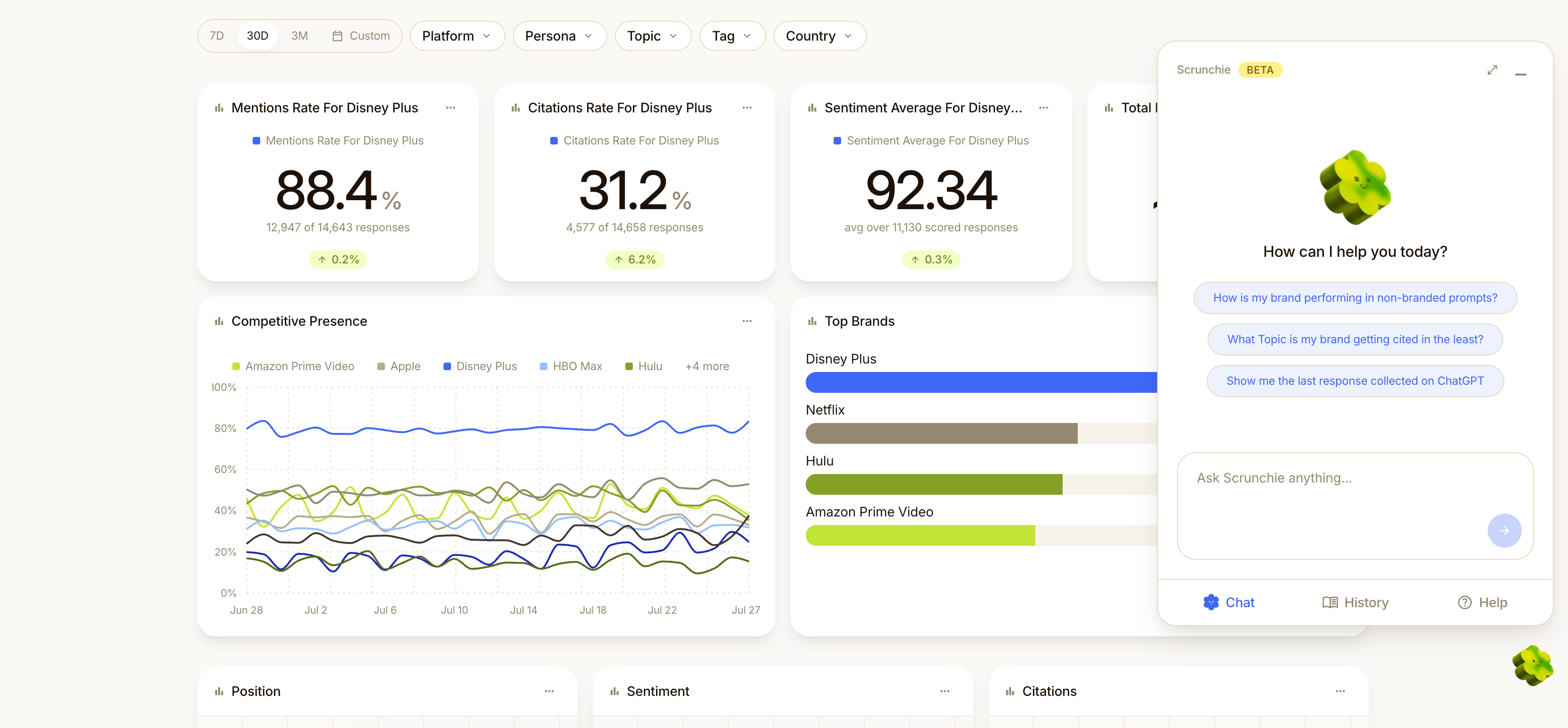Expand the Scrunchie chat panel
The height and width of the screenshot is (728, 1568).
(x=1492, y=70)
